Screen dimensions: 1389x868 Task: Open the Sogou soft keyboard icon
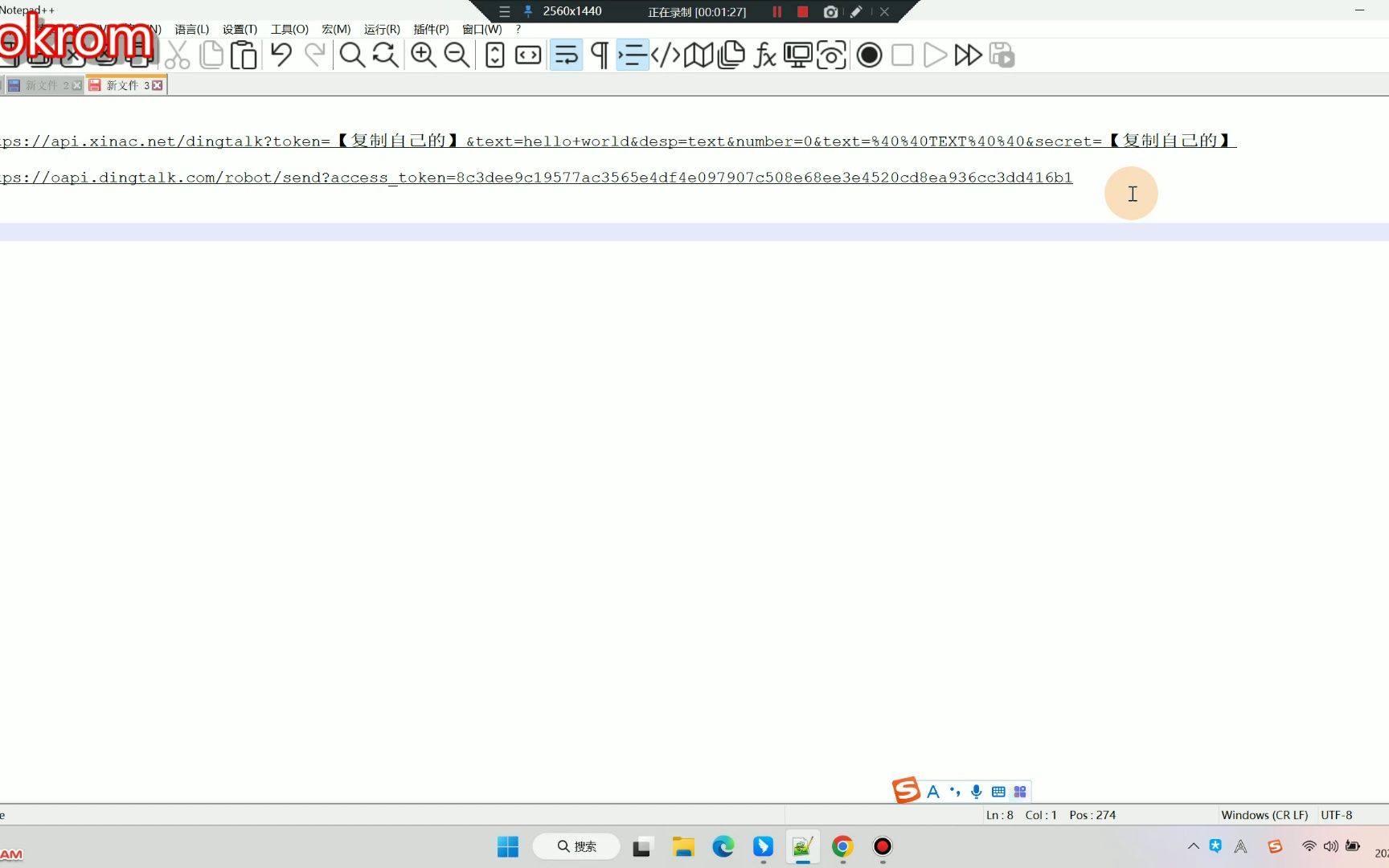[998, 792]
